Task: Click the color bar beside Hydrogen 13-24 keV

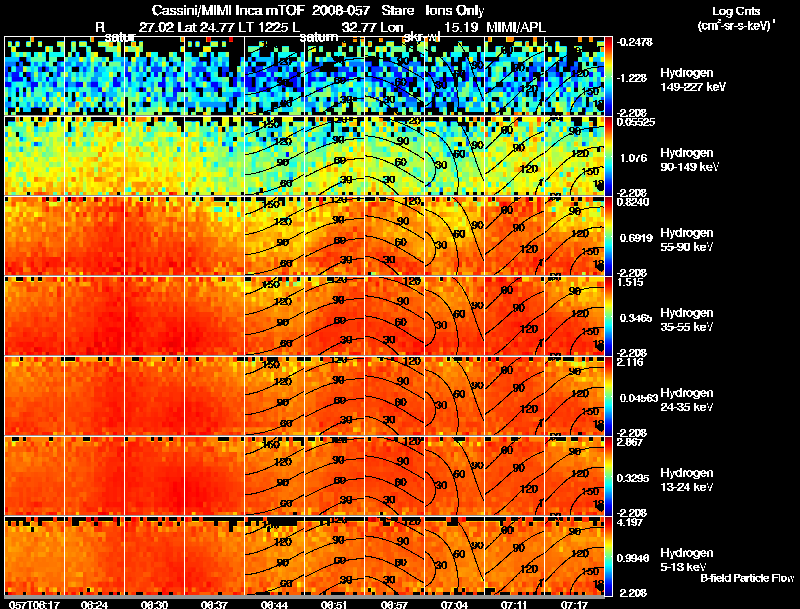Action: (608, 476)
